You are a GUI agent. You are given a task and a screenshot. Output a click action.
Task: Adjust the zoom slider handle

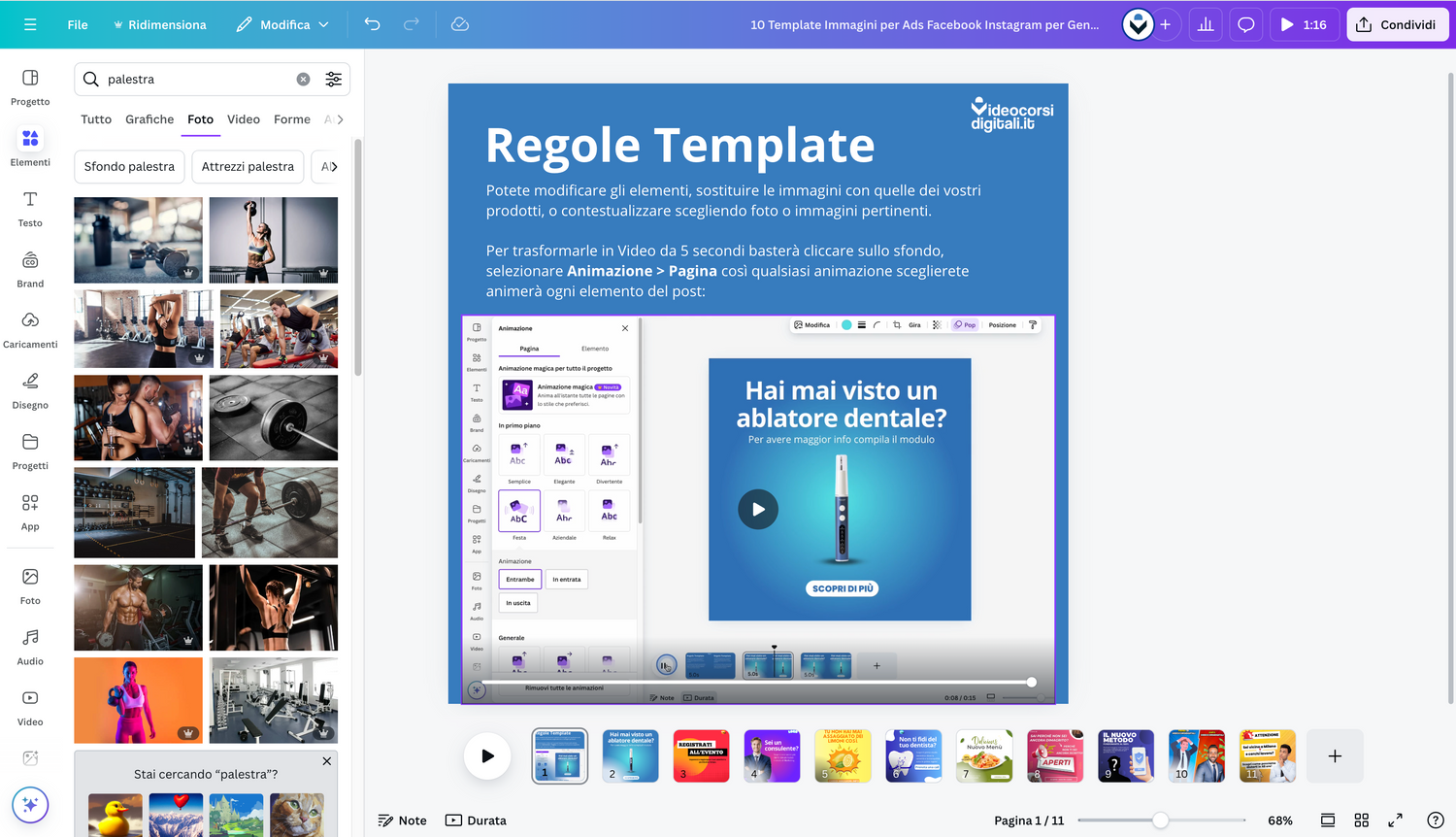[1160, 820]
